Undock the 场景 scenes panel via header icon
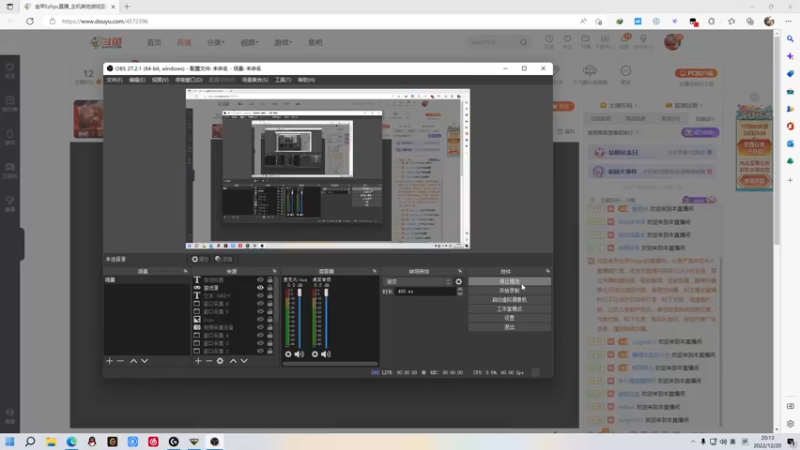The height and width of the screenshot is (450, 800). click(x=186, y=271)
